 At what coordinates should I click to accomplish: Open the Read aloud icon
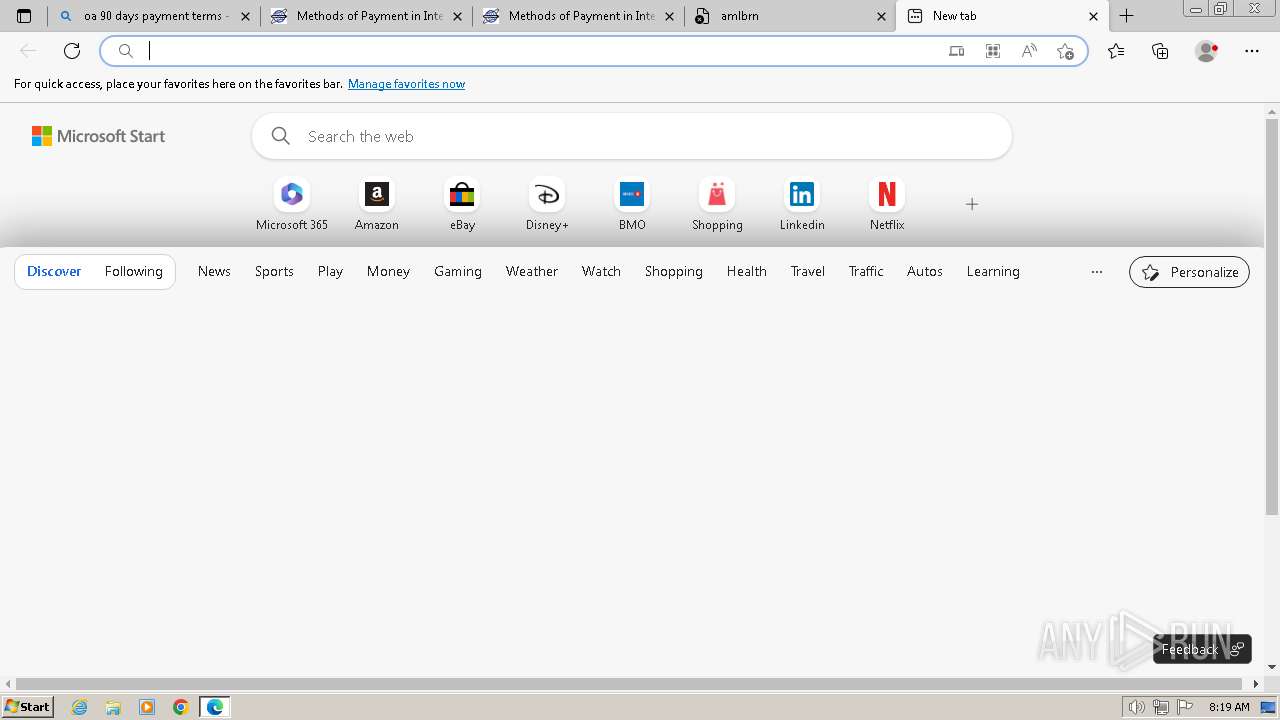(1029, 51)
